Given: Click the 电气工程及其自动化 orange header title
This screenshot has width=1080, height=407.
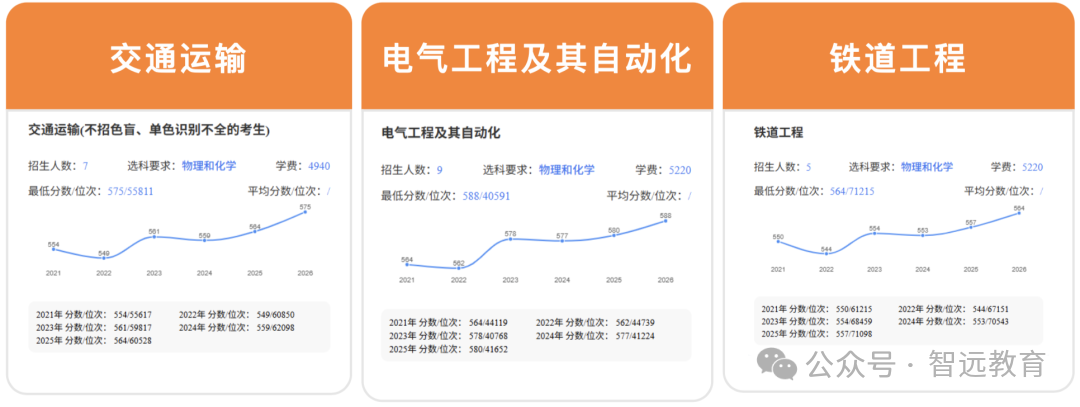Looking at the screenshot, I should 537,59.
